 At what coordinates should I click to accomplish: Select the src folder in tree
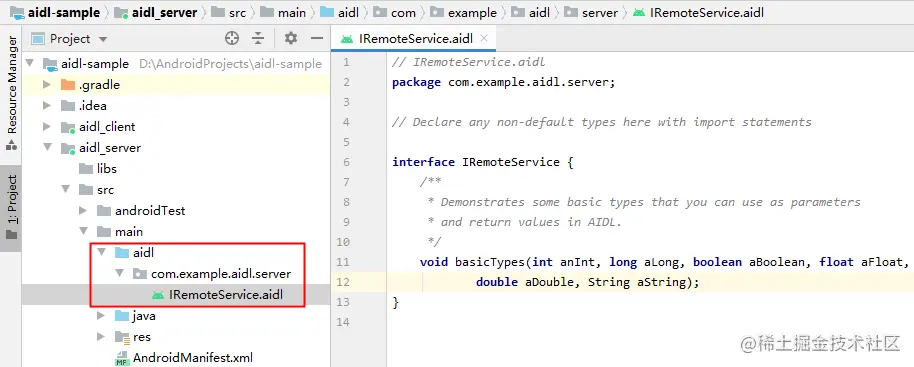[x=106, y=189]
